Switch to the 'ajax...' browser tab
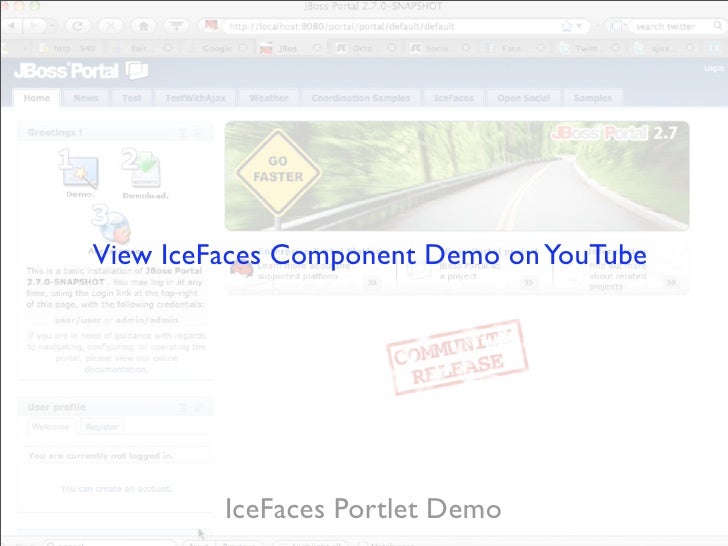 660,48
